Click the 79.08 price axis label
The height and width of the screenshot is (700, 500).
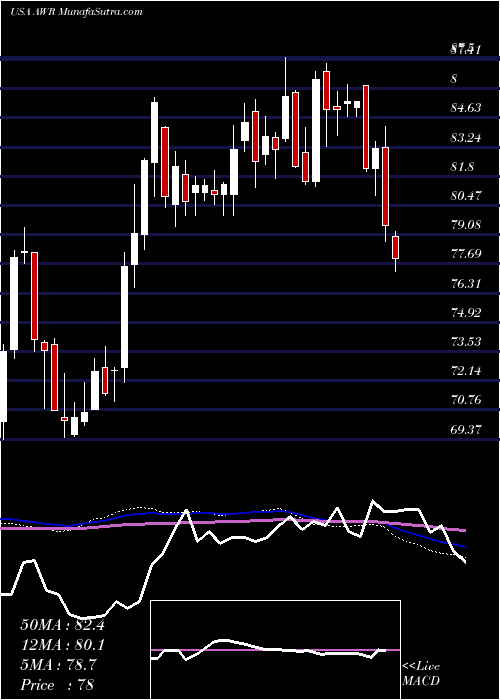[x=466, y=225]
